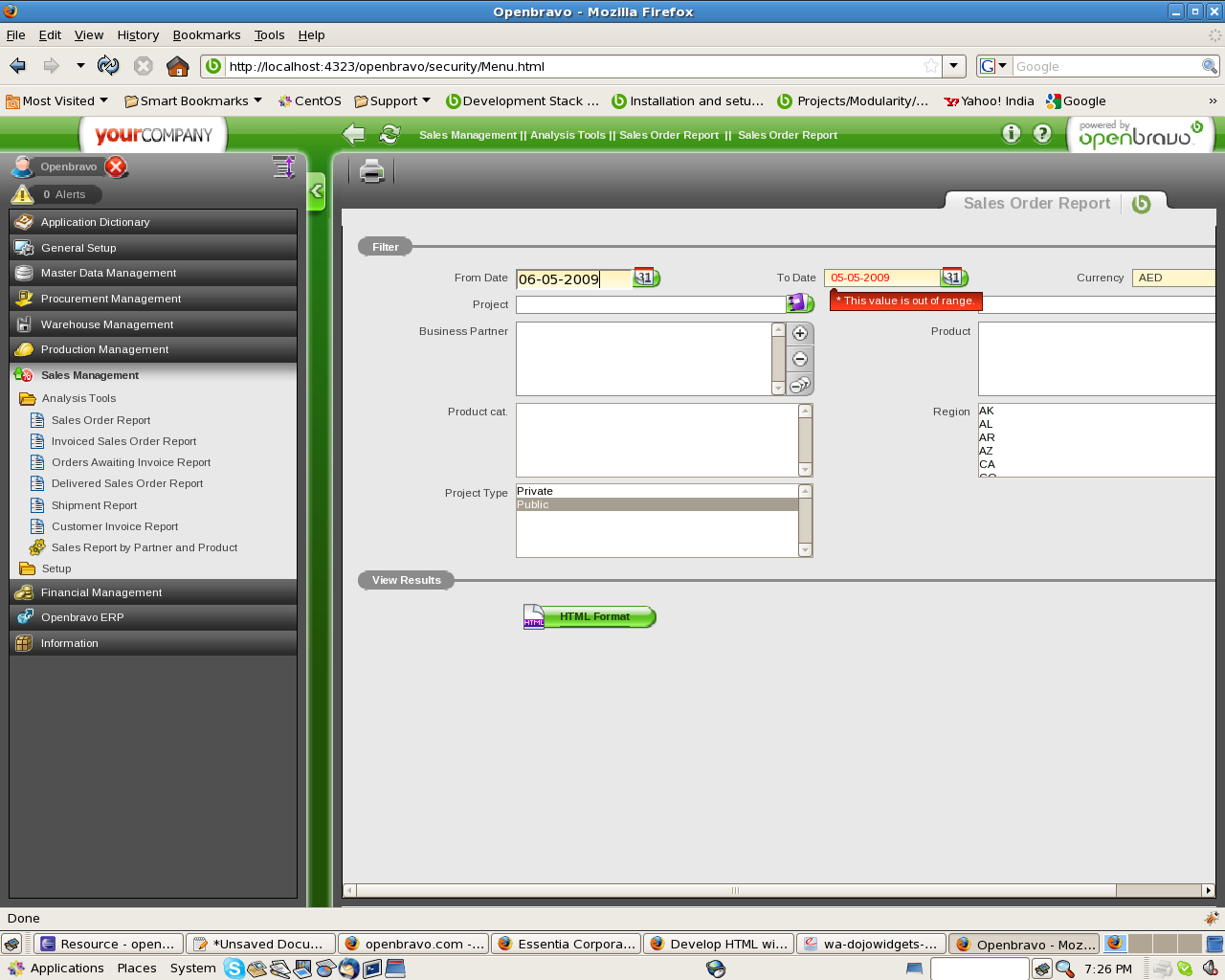
Task: Expand the Setup folder
Action: (56, 568)
